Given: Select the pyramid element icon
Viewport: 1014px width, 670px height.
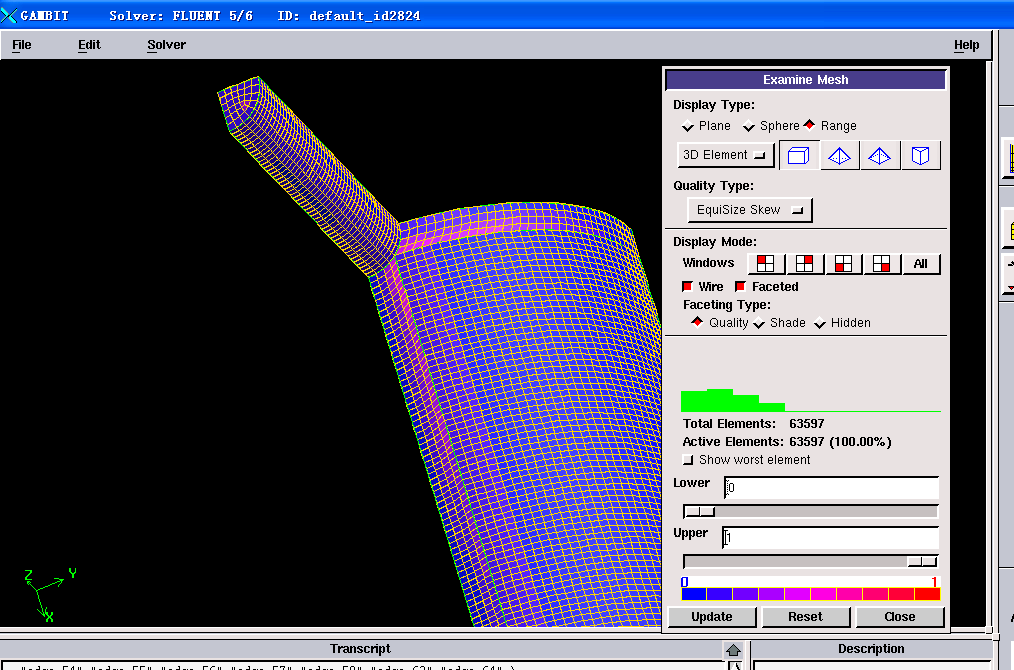Looking at the screenshot, I should [880, 155].
